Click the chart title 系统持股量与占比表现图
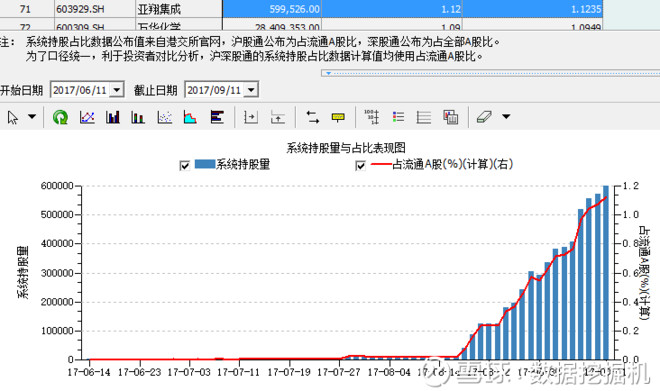 click(346, 148)
